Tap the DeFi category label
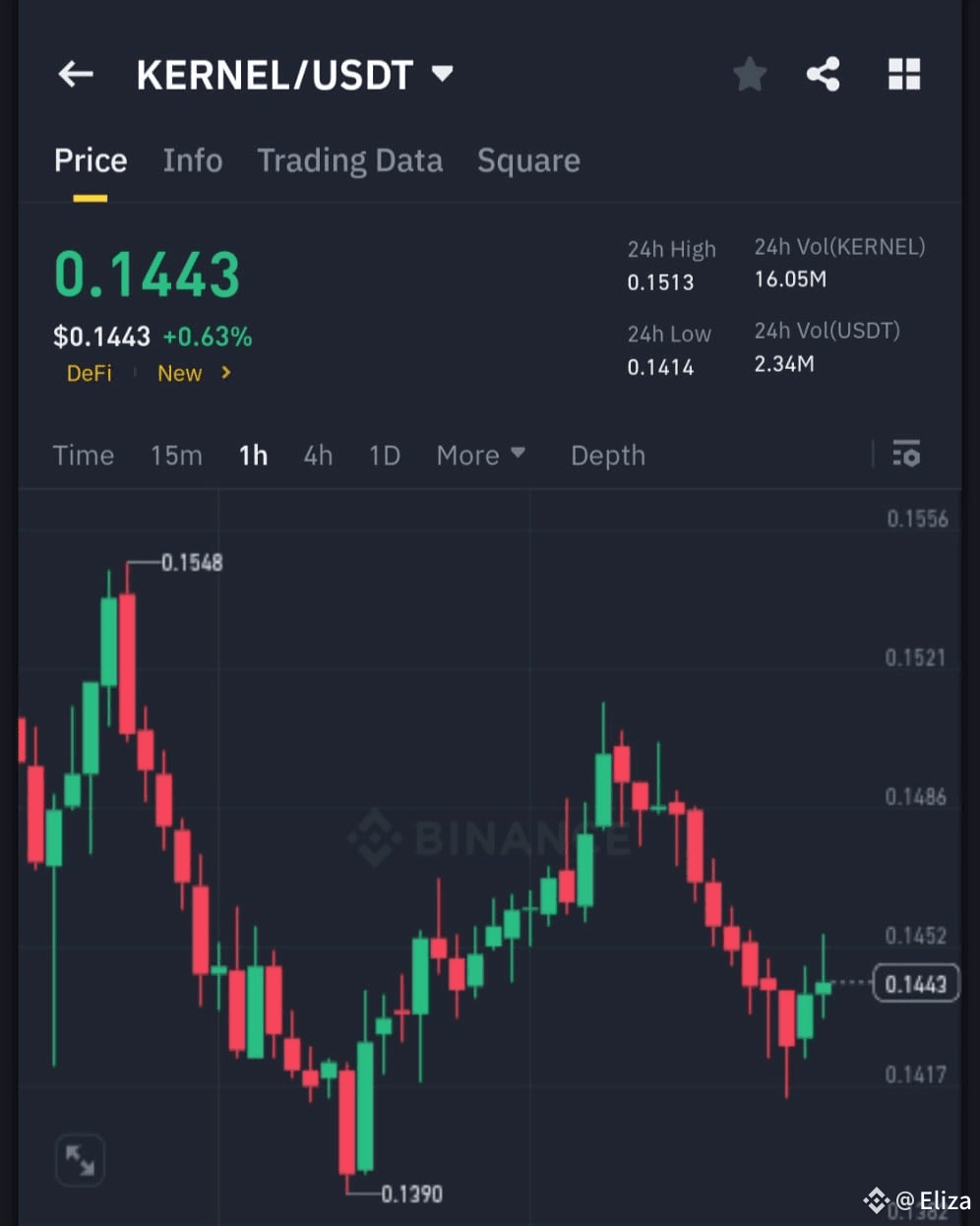The width and height of the screenshot is (980, 1226). pyautogui.click(x=89, y=373)
